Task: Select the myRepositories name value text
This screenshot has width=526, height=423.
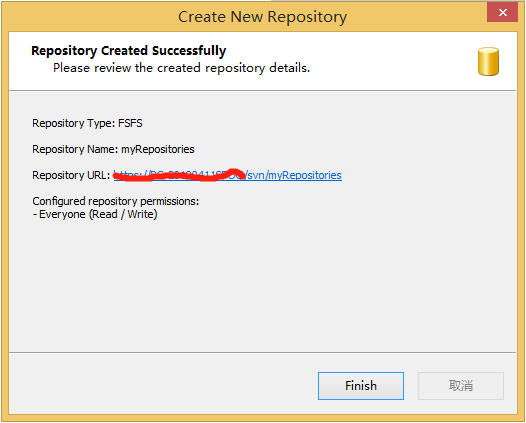Action: coord(158,149)
